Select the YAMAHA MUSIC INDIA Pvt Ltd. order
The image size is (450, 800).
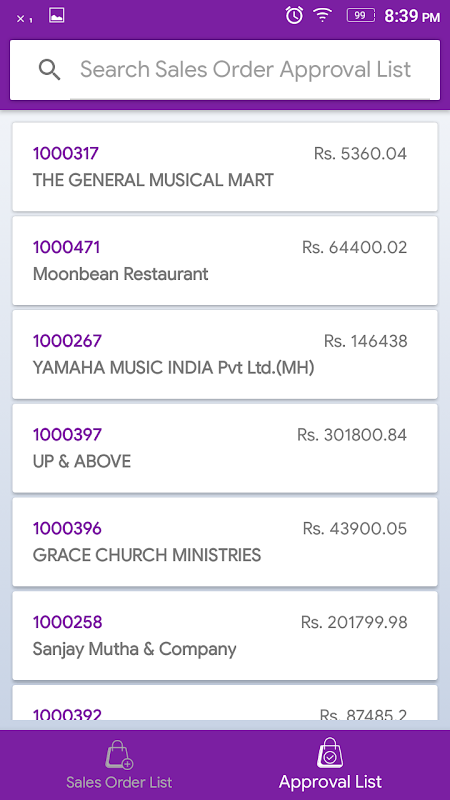(225, 355)
